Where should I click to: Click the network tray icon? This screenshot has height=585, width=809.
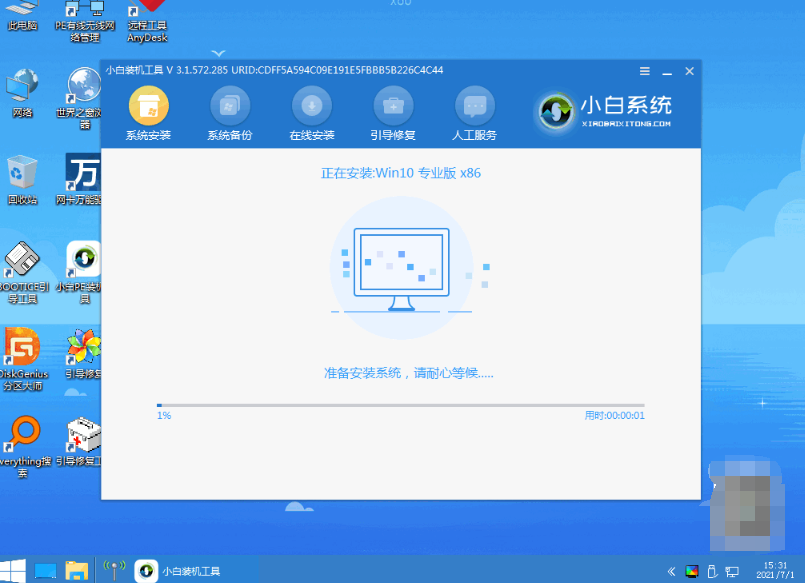click(732, 571)
